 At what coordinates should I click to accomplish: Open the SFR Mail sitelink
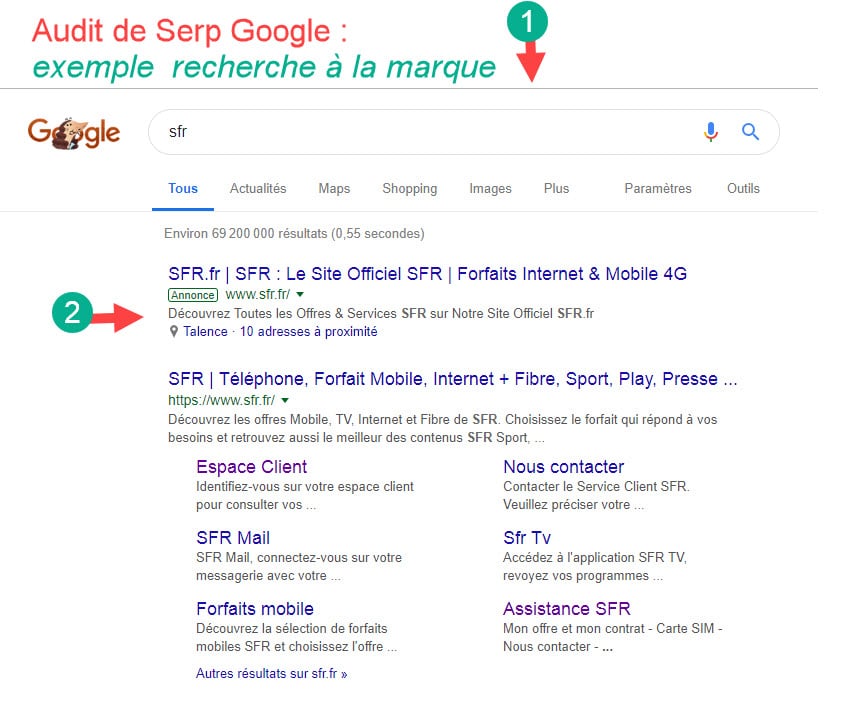coord(232,538)
